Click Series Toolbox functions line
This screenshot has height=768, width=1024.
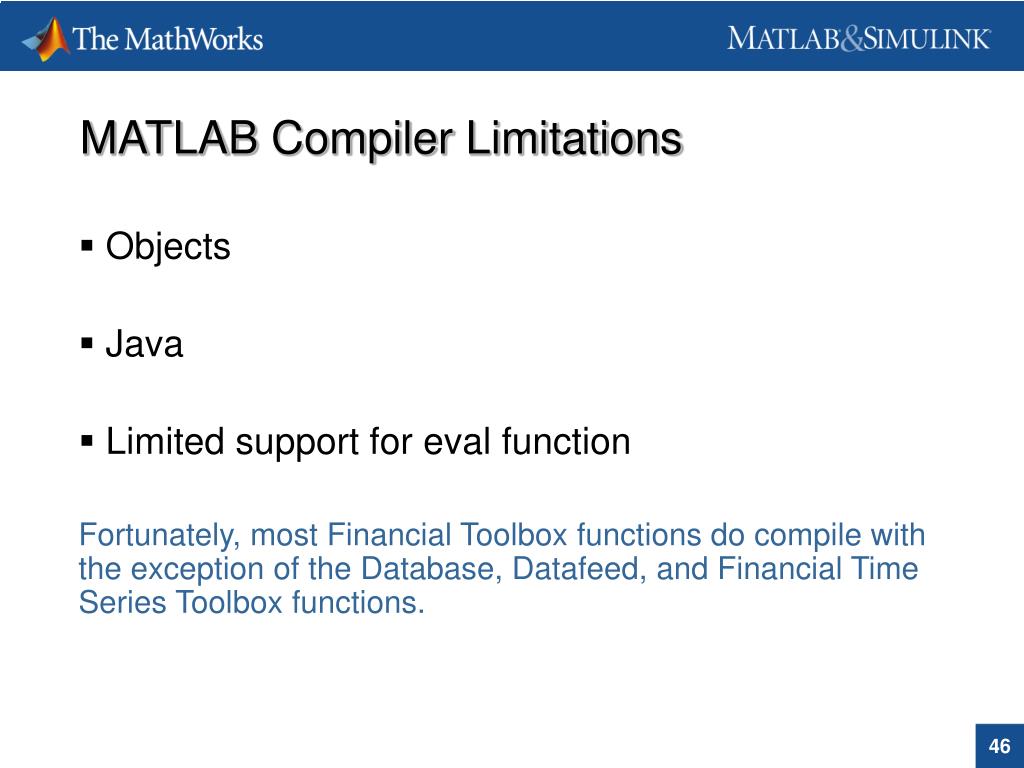(251, 601)
